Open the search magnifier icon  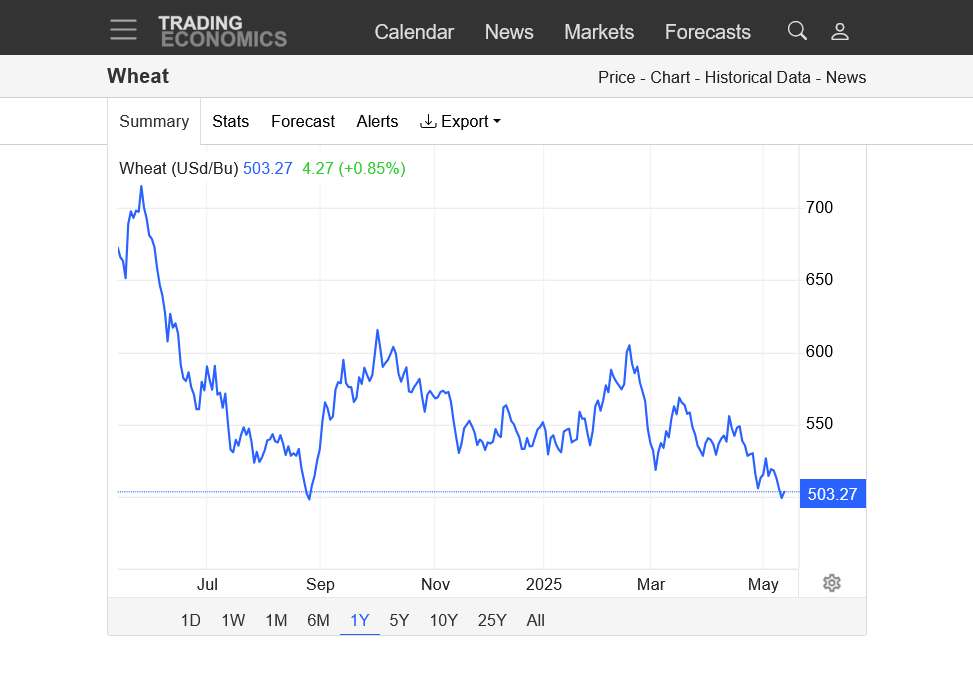click(796, 31)
